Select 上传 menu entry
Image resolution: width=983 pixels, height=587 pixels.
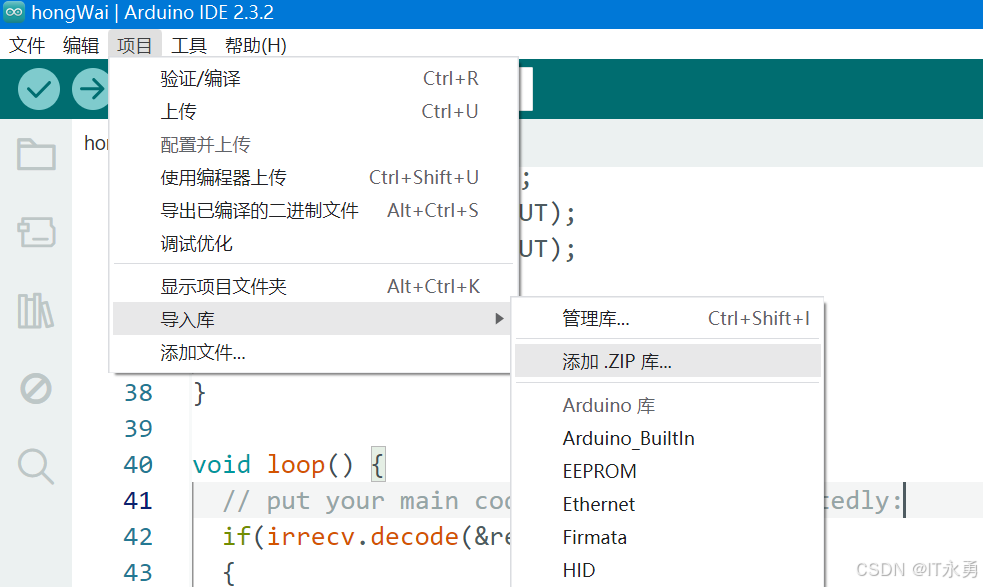point(313,112)
